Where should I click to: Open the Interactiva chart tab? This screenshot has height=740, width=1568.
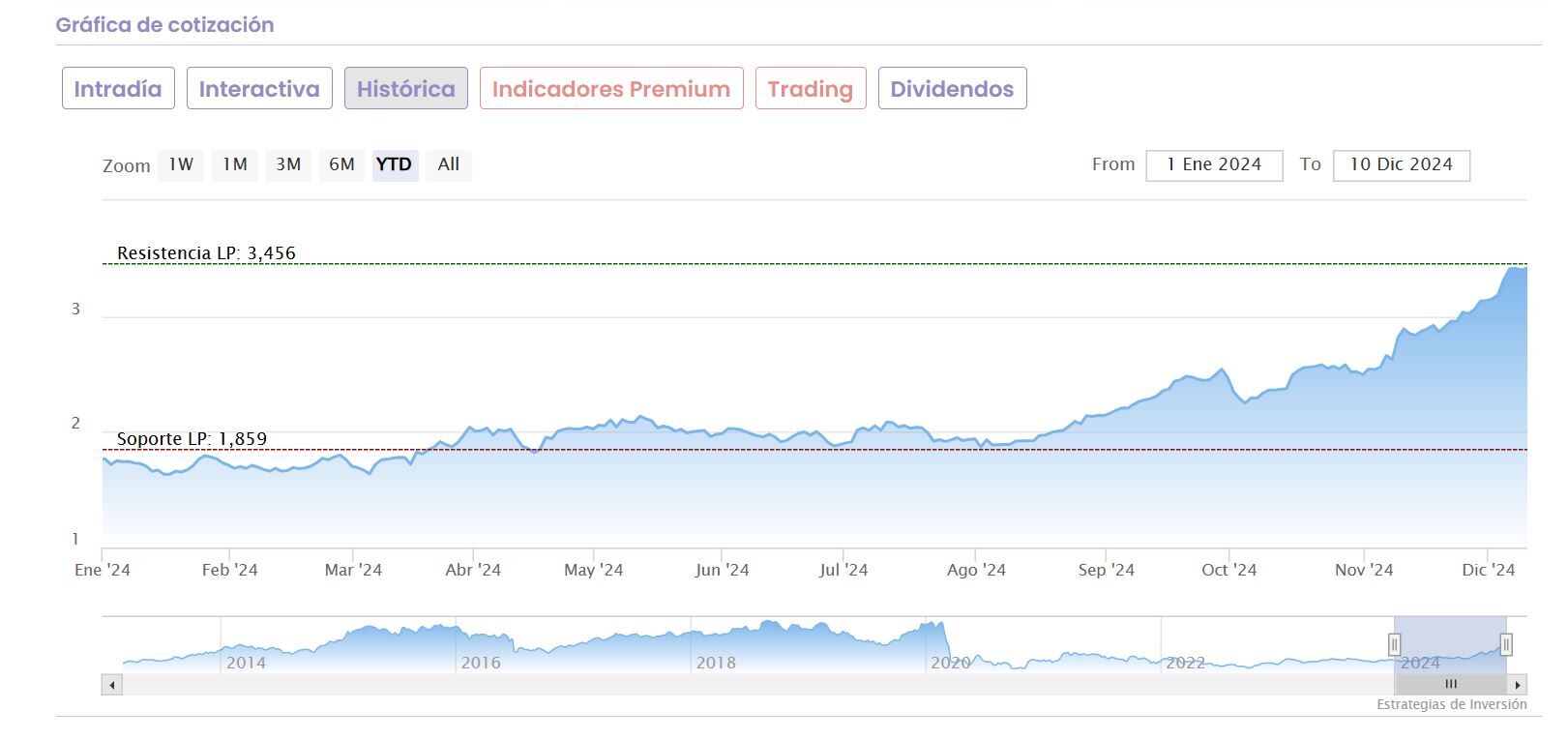click(259, 89)
